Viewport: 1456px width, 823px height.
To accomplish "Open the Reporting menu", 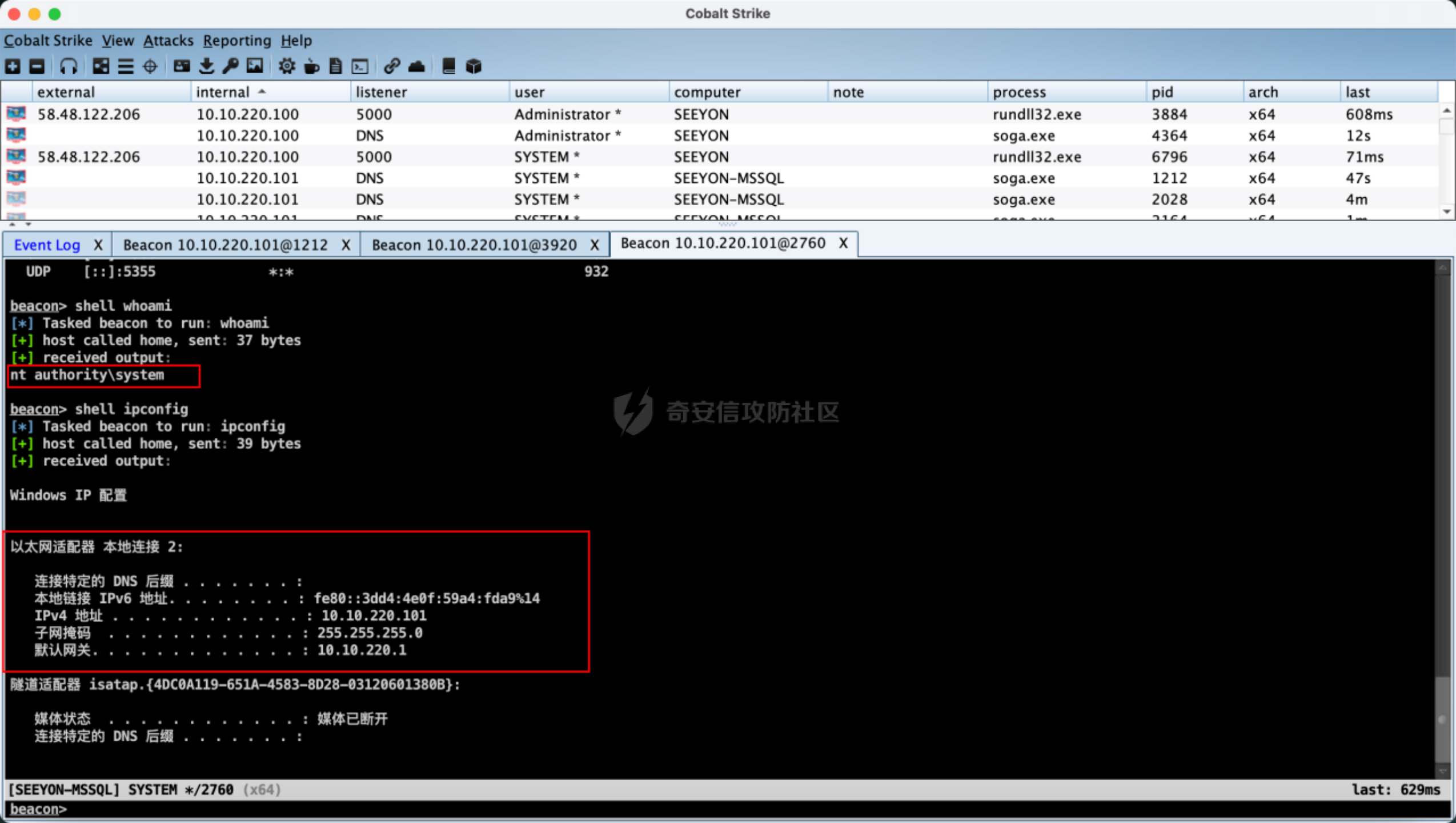I will (x=237, y=41).
